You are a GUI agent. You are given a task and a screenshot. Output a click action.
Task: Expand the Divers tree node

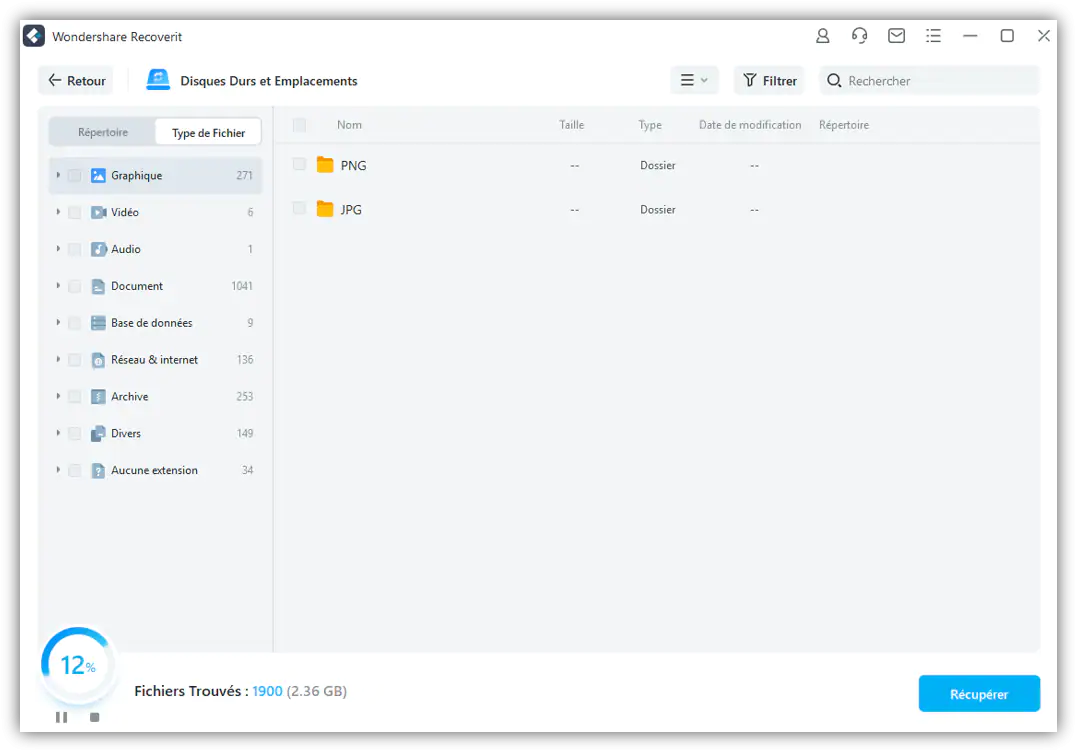(x=58, y=433)
